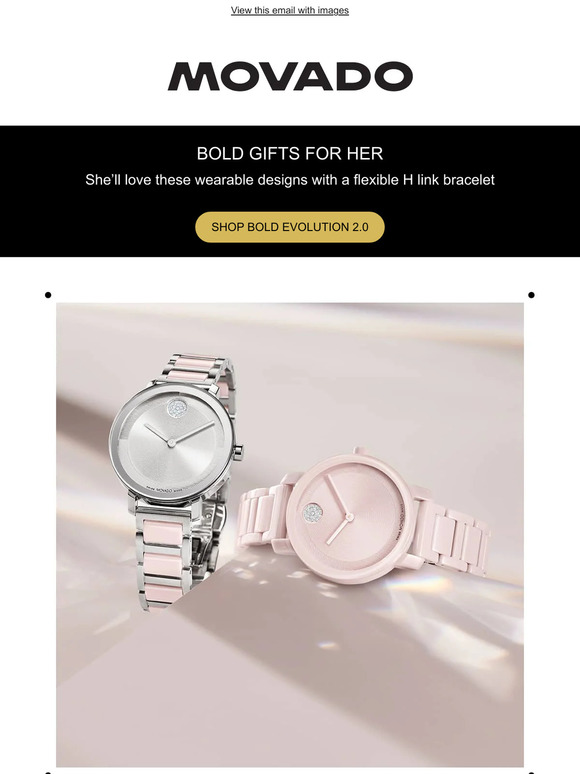
Task: Click the pink bracelet left of the pink dial
Action: 263,517
